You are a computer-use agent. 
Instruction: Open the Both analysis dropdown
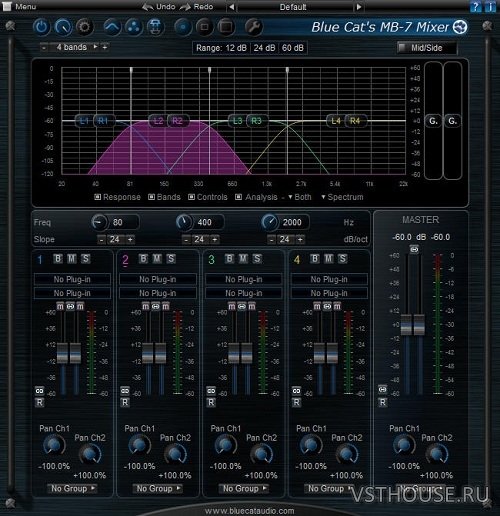(300, 197)
